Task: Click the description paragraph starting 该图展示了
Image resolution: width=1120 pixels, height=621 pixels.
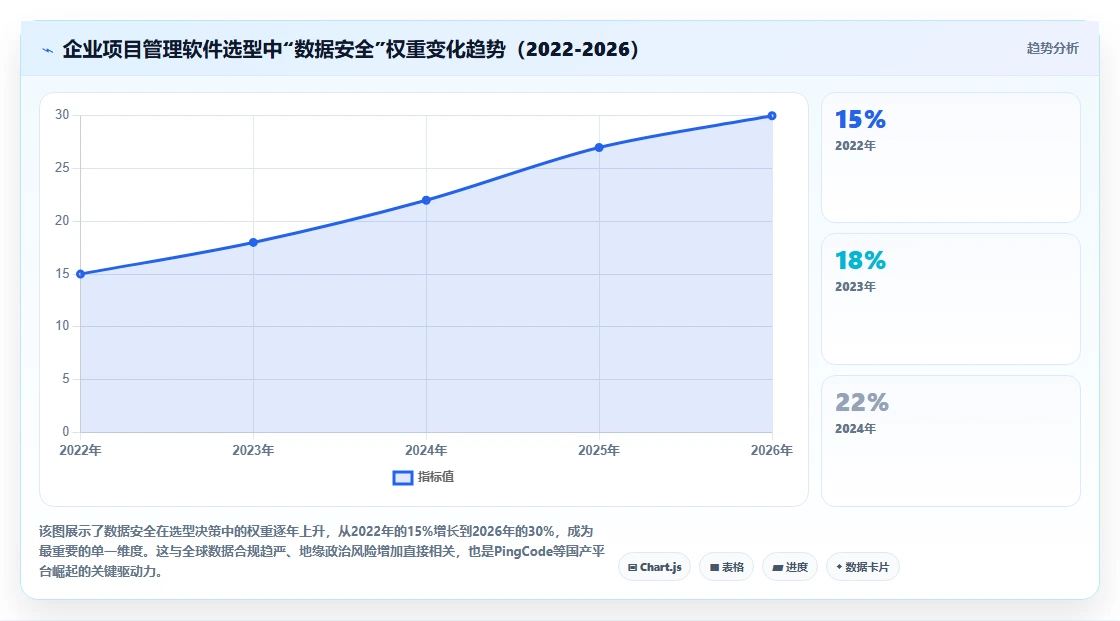Action: click(x=322, y=551)
